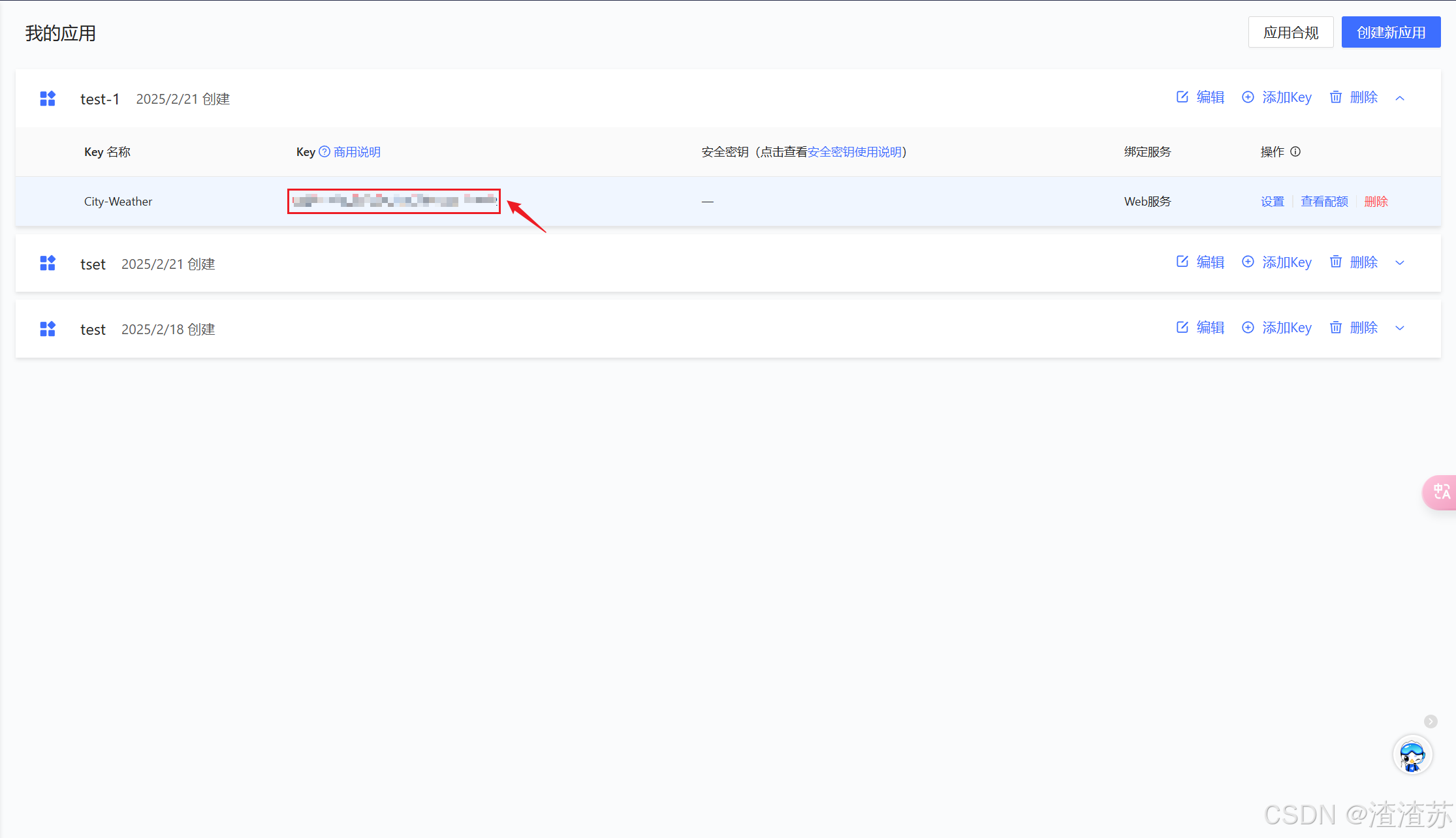The width and height of the screenshot is (1456, 838).
Task: Expand the test application panel
Action: point(1400,328)
